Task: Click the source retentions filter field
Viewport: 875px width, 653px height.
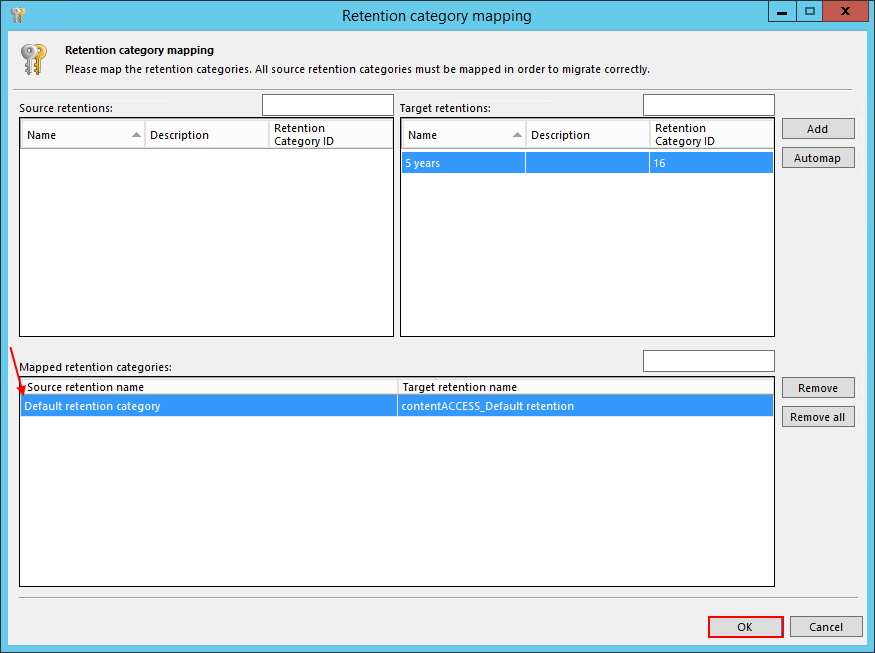Action: pyautogui.click(x=327, y=105)
